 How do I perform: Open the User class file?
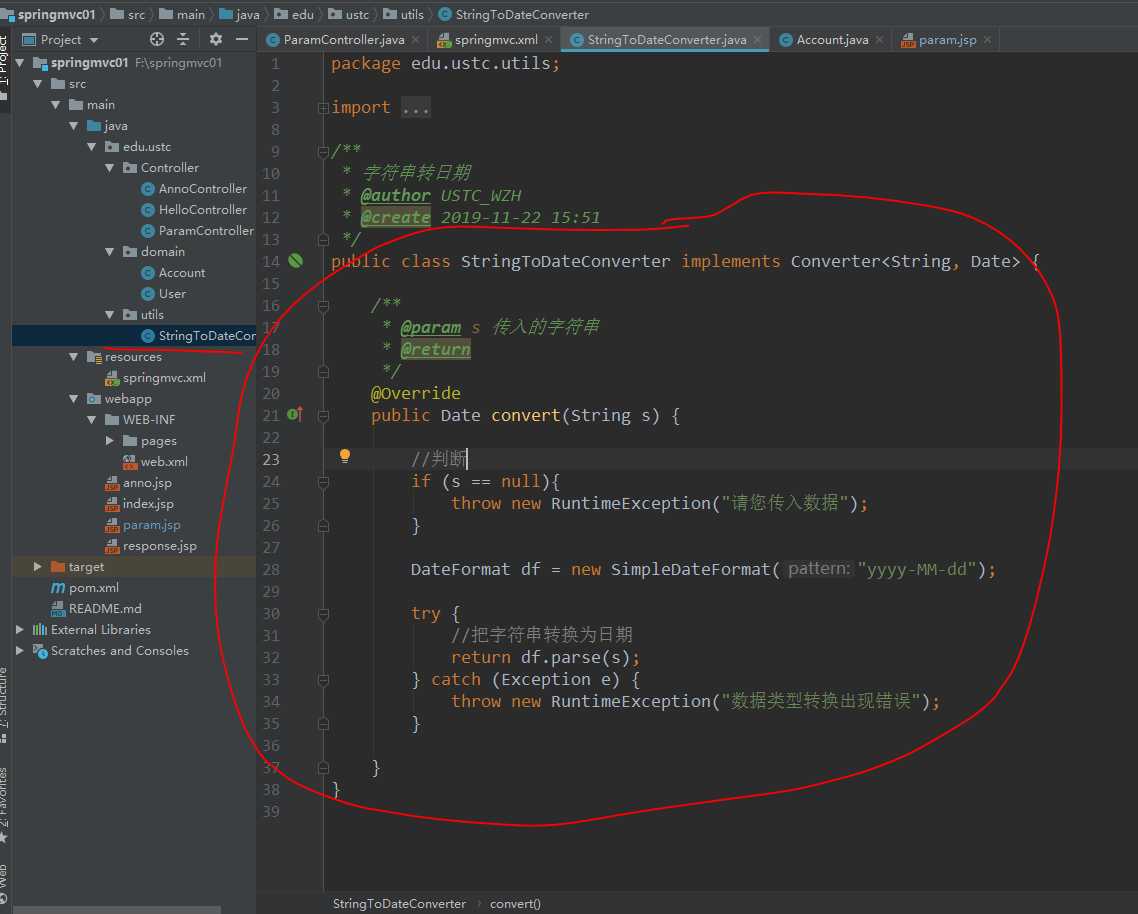(163, 294)
